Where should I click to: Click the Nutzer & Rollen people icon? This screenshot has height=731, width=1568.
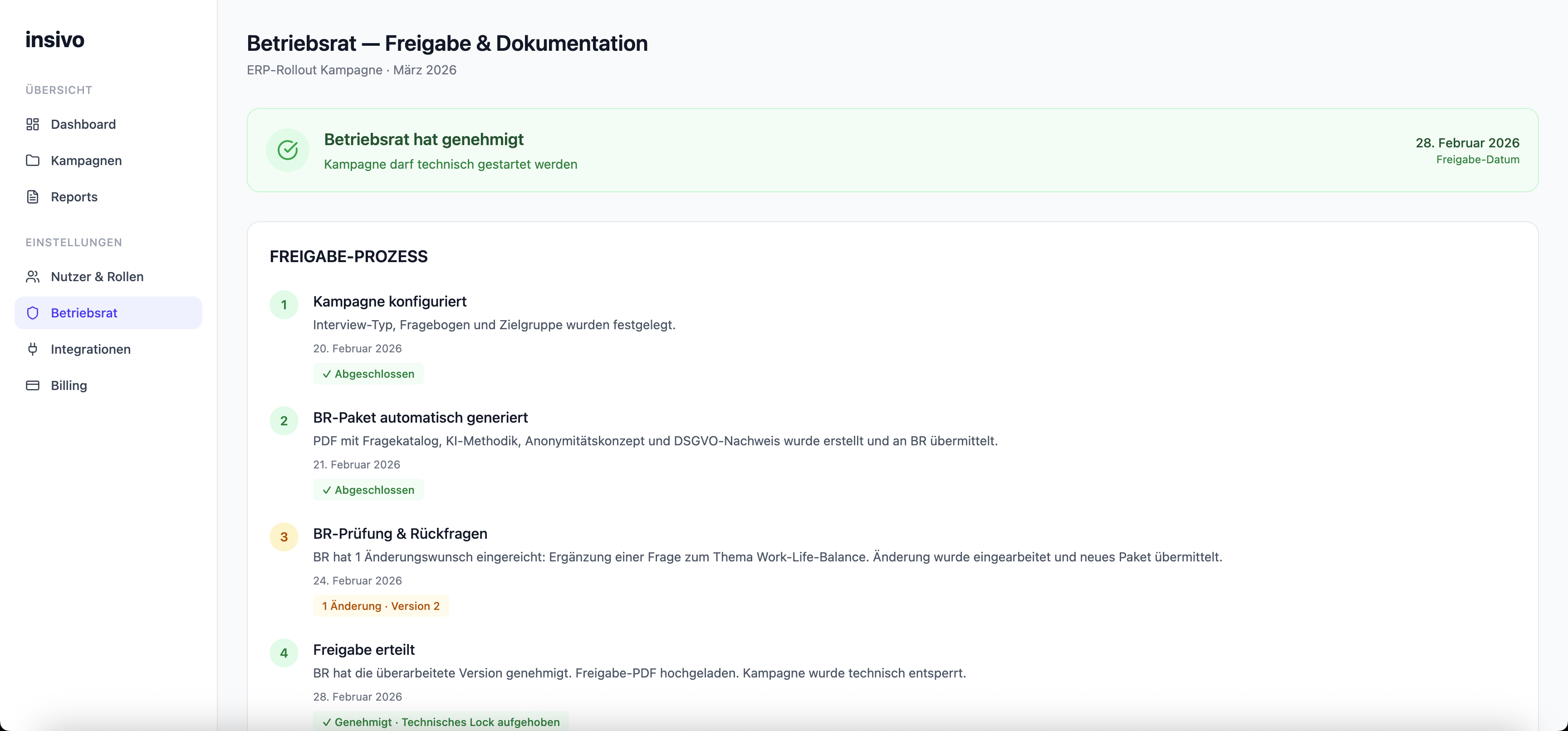(x=33, y=277)
